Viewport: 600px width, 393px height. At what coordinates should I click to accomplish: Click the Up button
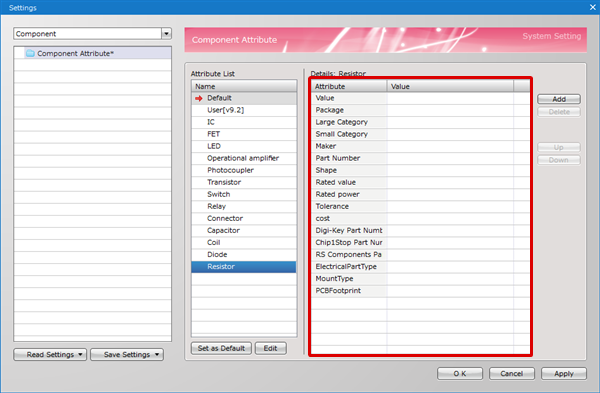pyautogui.click(x=559, y=147)
